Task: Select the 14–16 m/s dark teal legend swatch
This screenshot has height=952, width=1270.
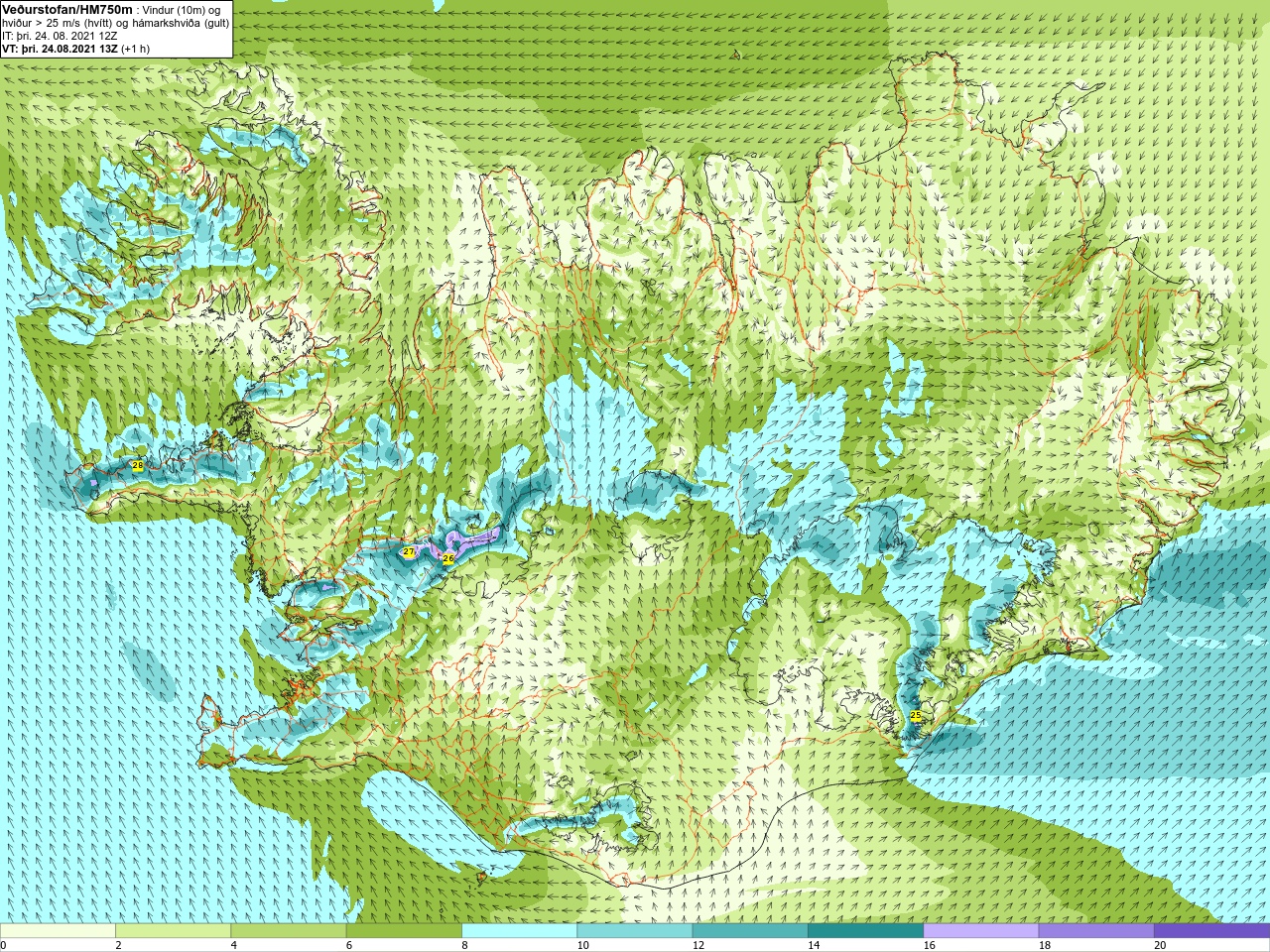Action: (x=865, y=931)
